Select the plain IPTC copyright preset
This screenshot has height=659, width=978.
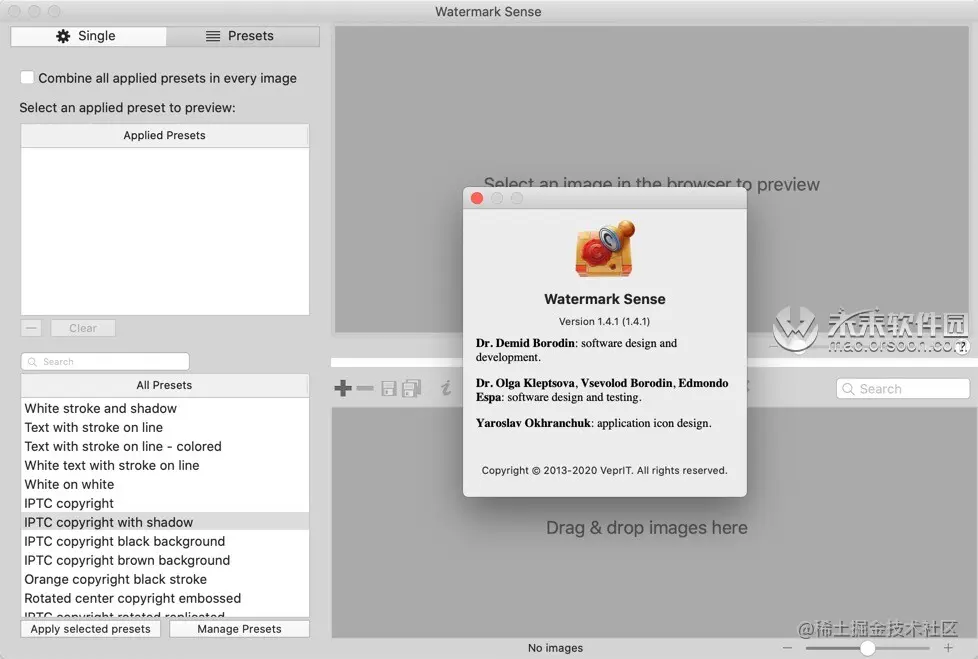pyautogui.click(x=165, y=503)
